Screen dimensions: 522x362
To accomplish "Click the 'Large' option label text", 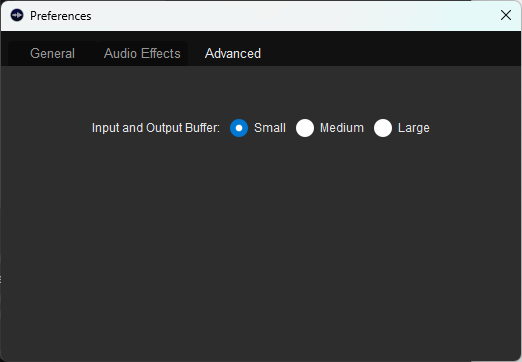I will coord(414,128).
